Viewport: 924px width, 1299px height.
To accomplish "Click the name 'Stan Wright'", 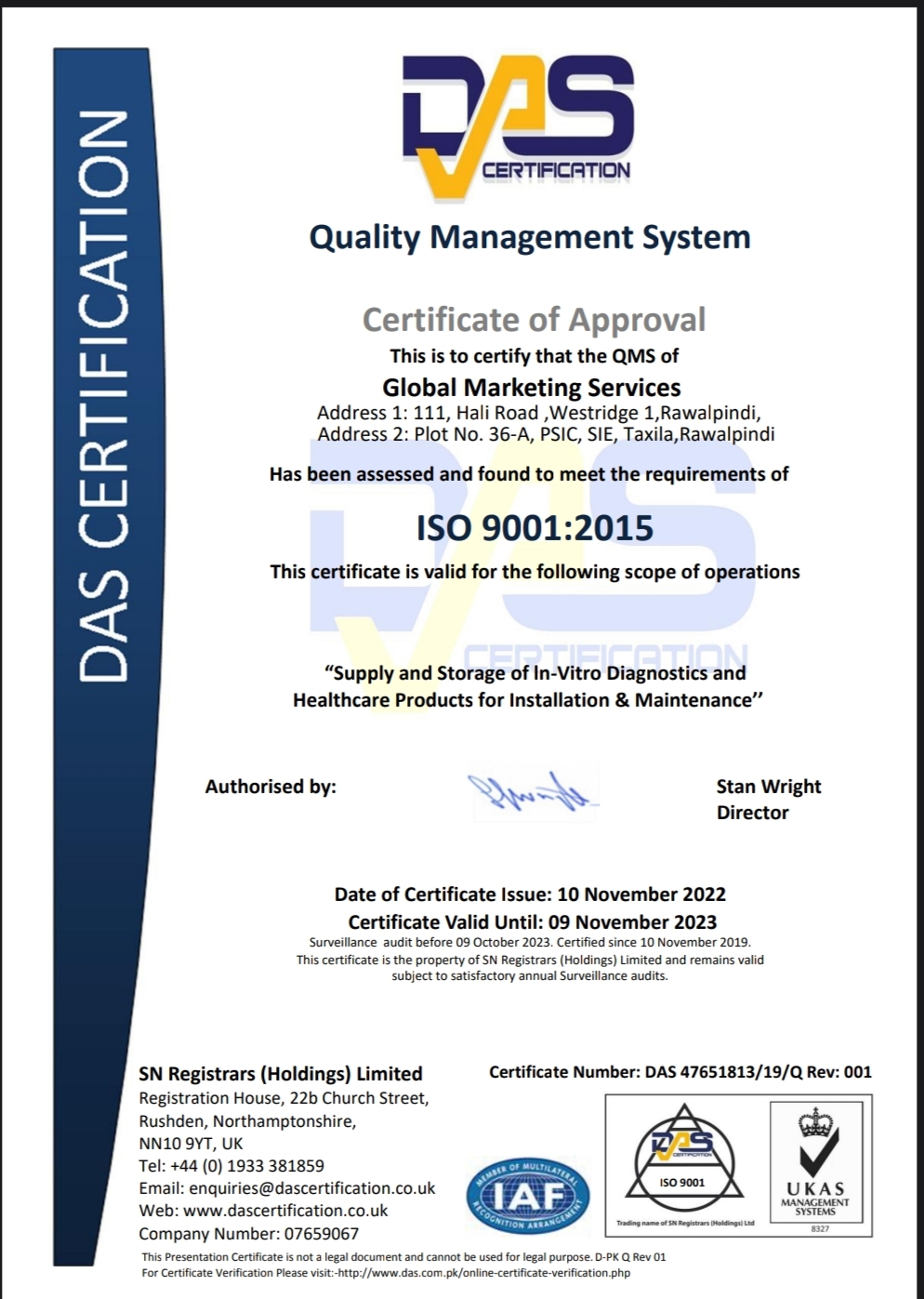I will (769, 787).
